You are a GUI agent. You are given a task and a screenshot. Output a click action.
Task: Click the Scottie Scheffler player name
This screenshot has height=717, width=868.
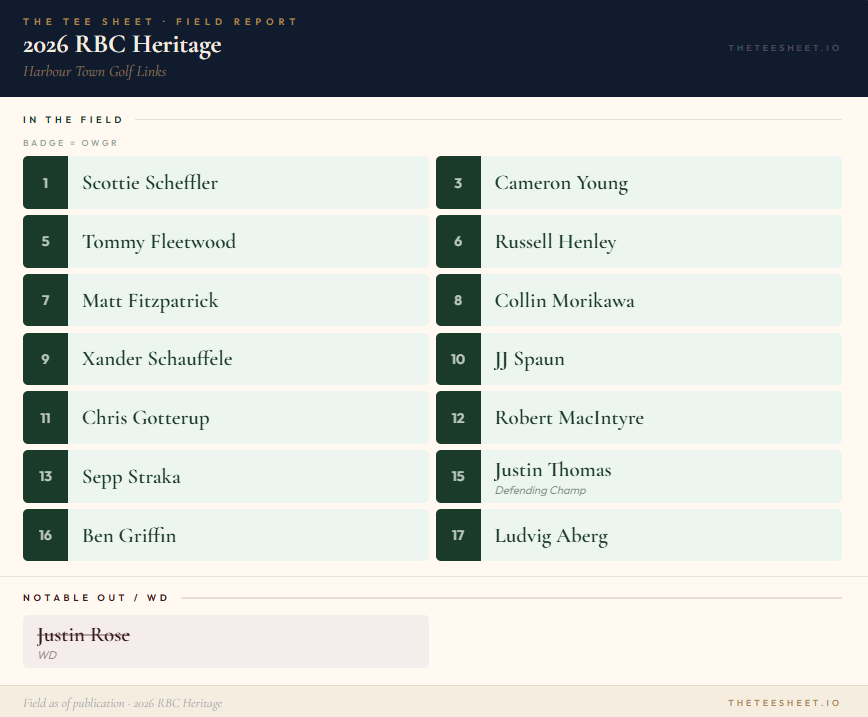150,183
